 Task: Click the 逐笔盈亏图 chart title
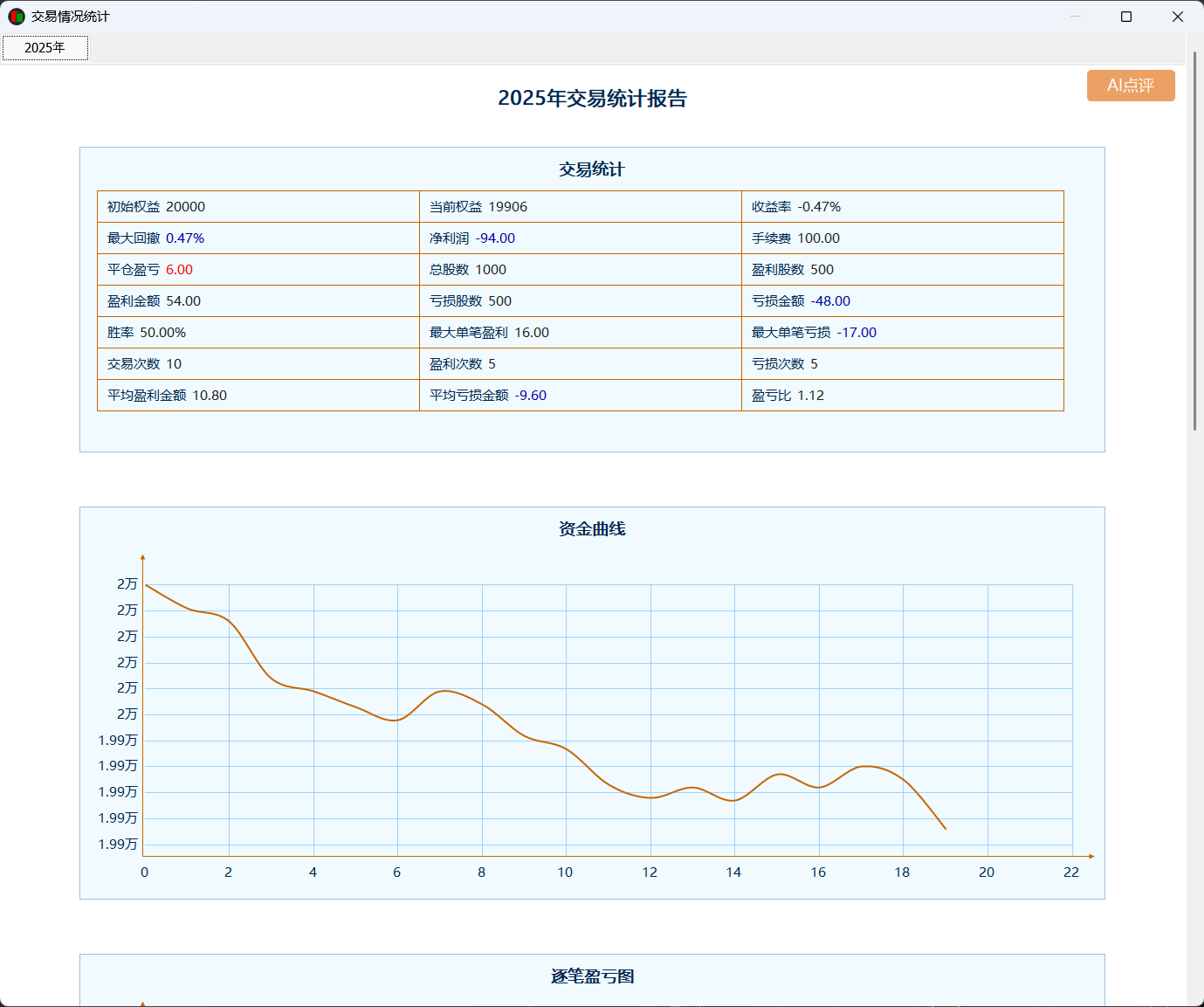pos(592,976)
